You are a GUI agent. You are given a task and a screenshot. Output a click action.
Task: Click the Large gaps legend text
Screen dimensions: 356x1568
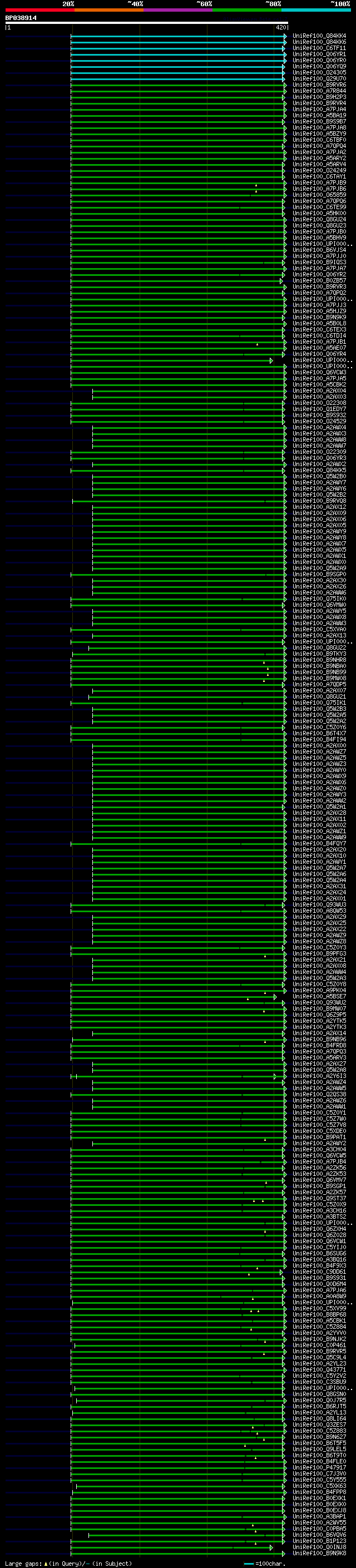24,1563
